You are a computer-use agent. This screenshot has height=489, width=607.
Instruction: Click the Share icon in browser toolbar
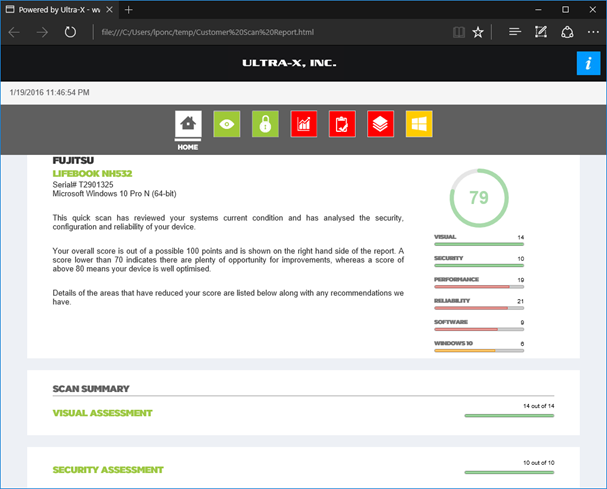click(567, 32)
